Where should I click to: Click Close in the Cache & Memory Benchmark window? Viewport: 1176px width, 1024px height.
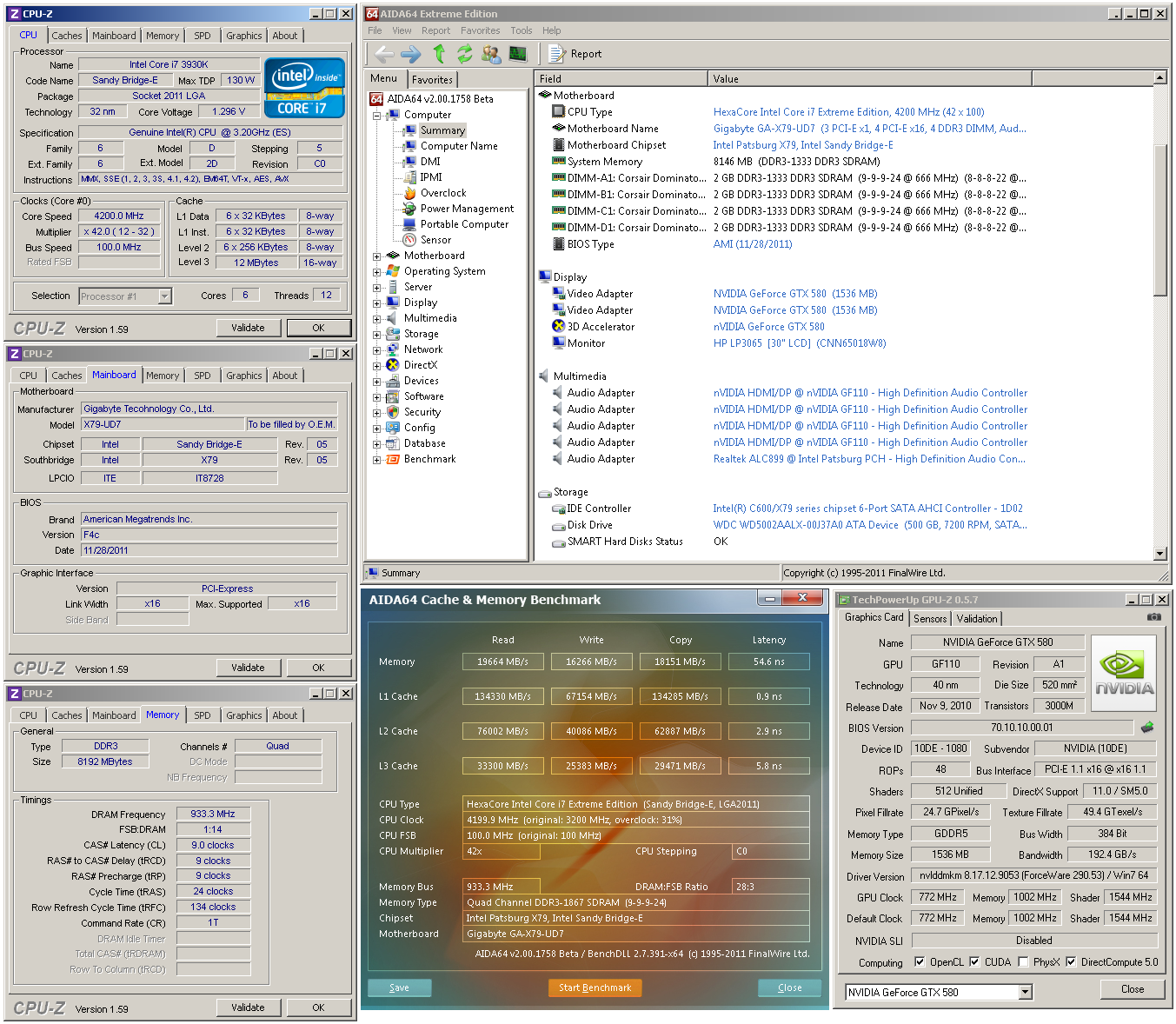[789, 987]
